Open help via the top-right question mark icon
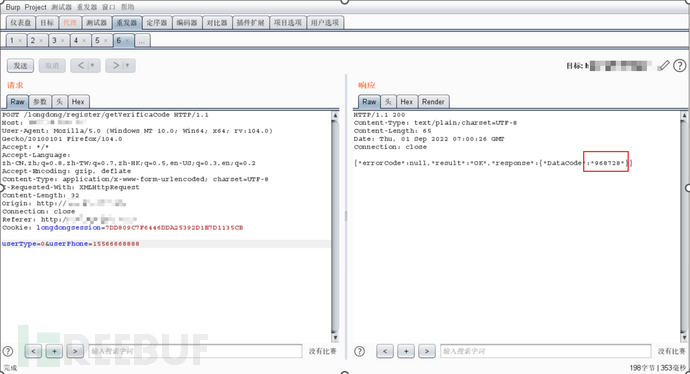The width and height of the screenshot is (690, 374). point(679,66)
